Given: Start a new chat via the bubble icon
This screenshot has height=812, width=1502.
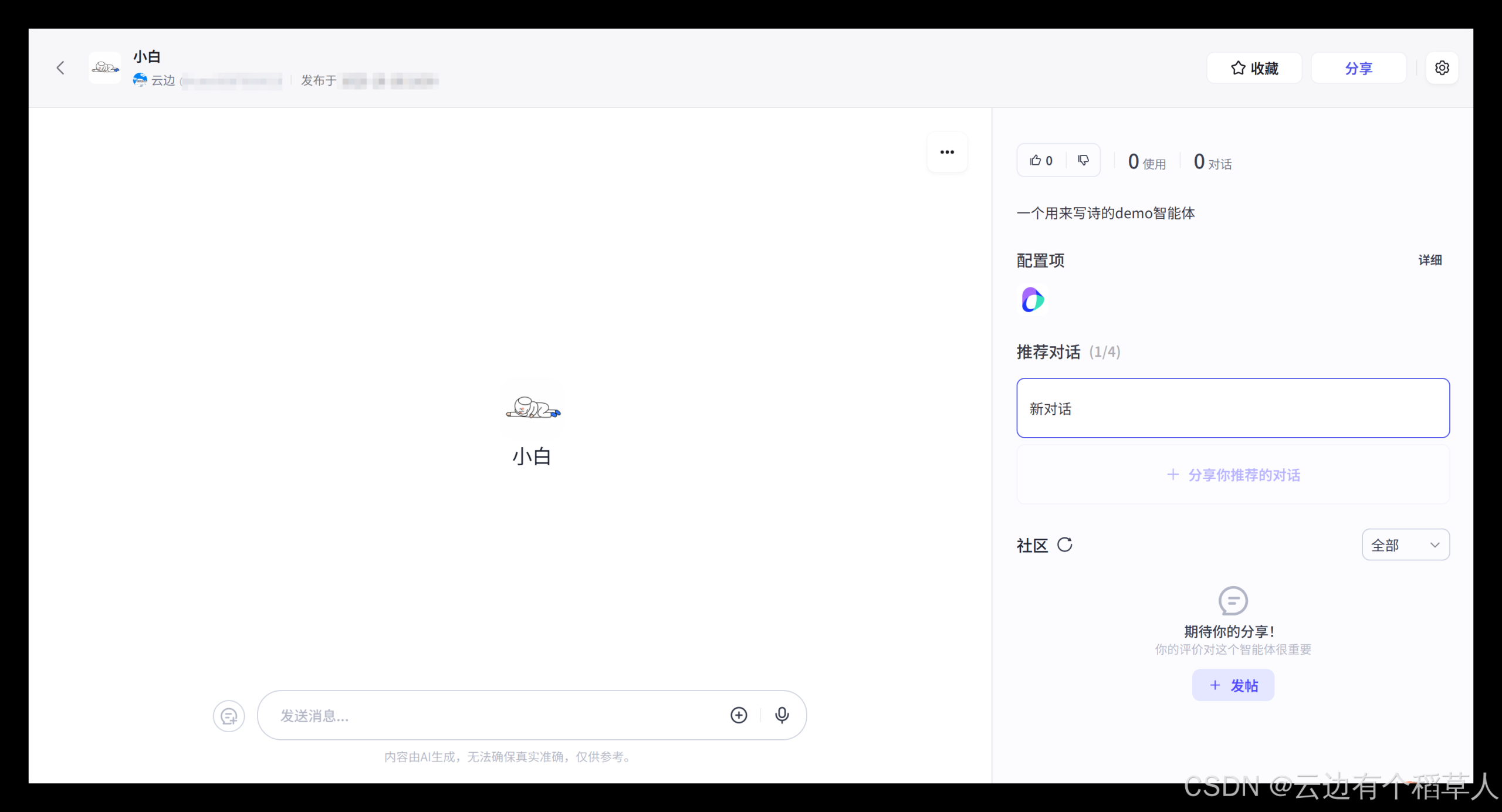Looking at the screenshot, I should click(x=228, y=715).
